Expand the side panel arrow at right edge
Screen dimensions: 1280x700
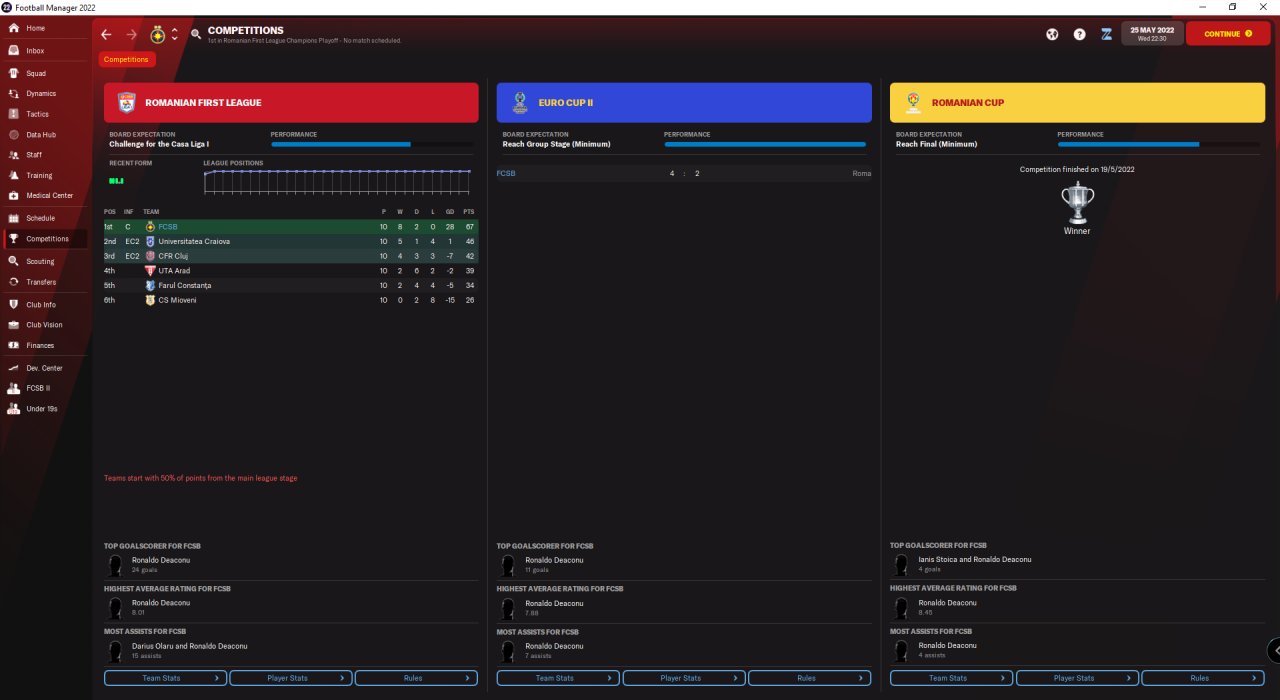point(1274,650)
